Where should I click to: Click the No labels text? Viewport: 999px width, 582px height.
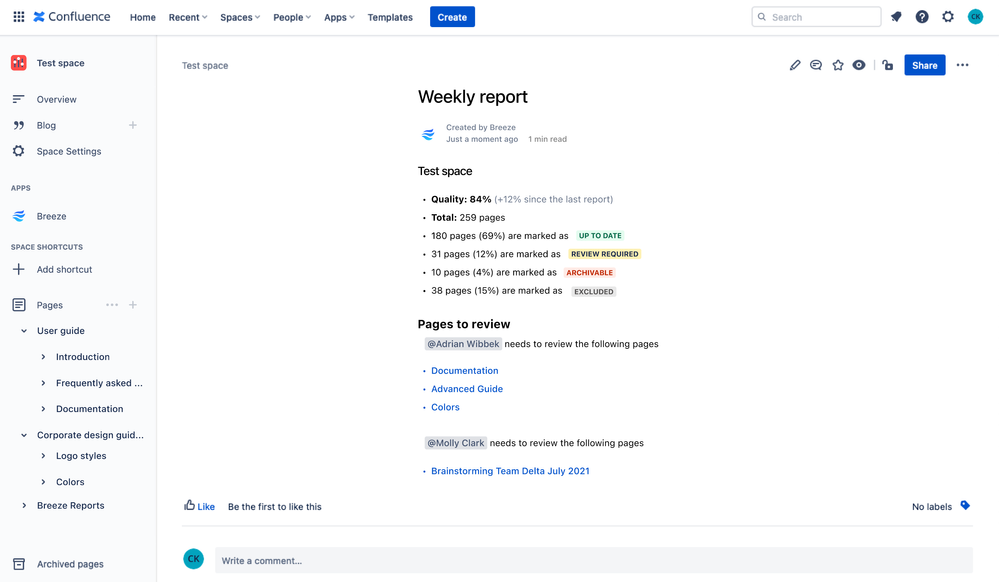coord(931,507)
